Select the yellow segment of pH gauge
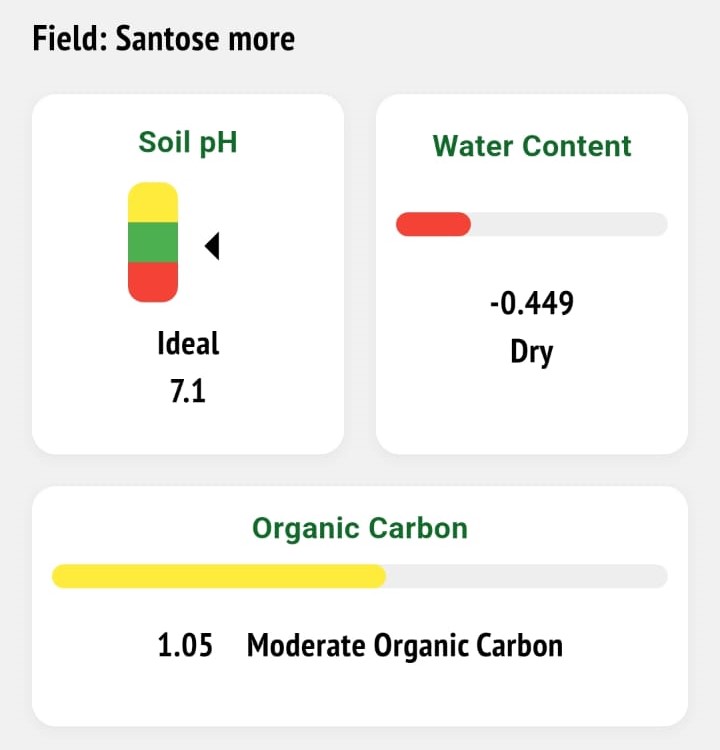 [x=153, y=202]
